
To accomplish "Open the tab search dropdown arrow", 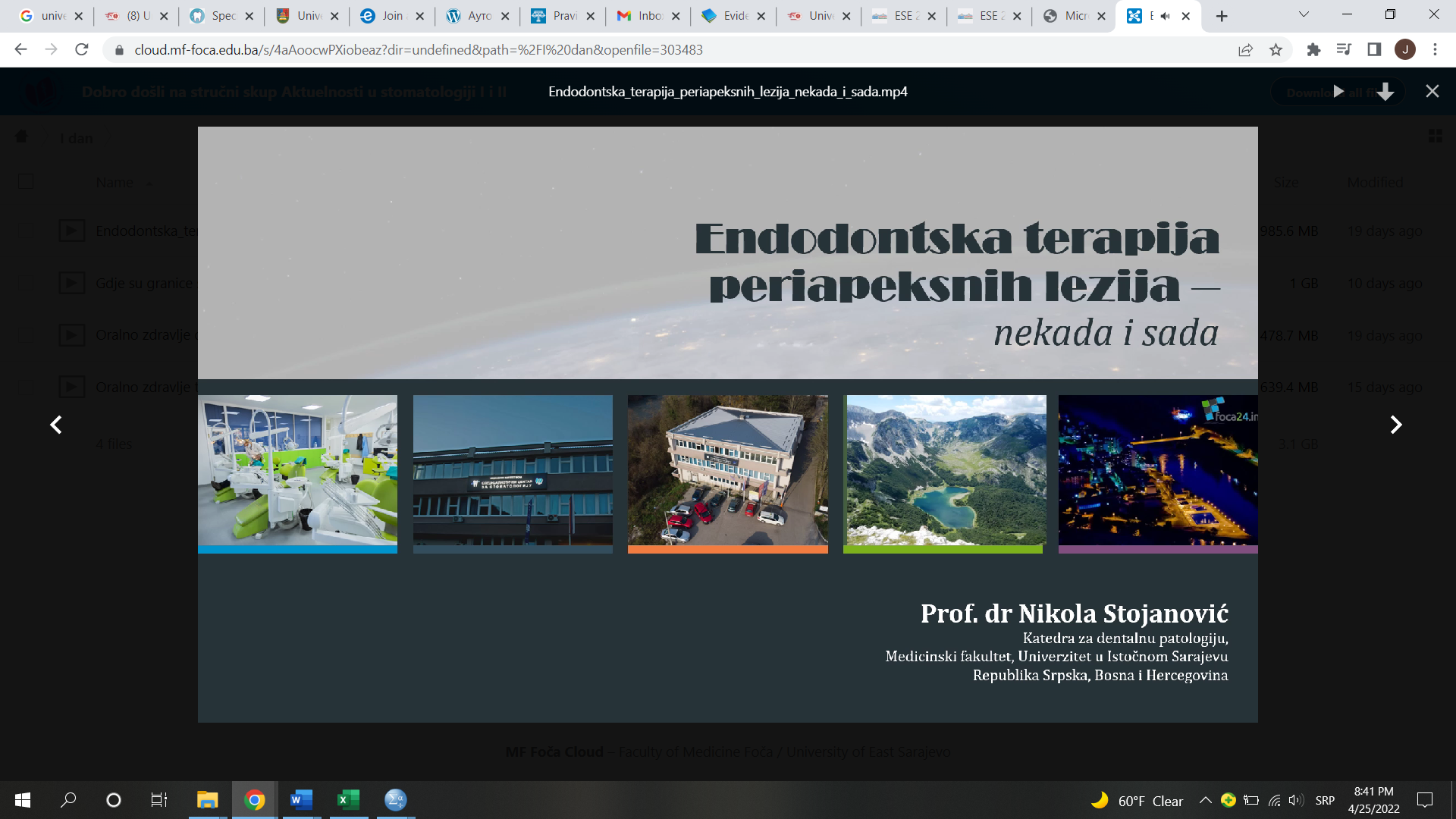I will tap(1304, 14).
